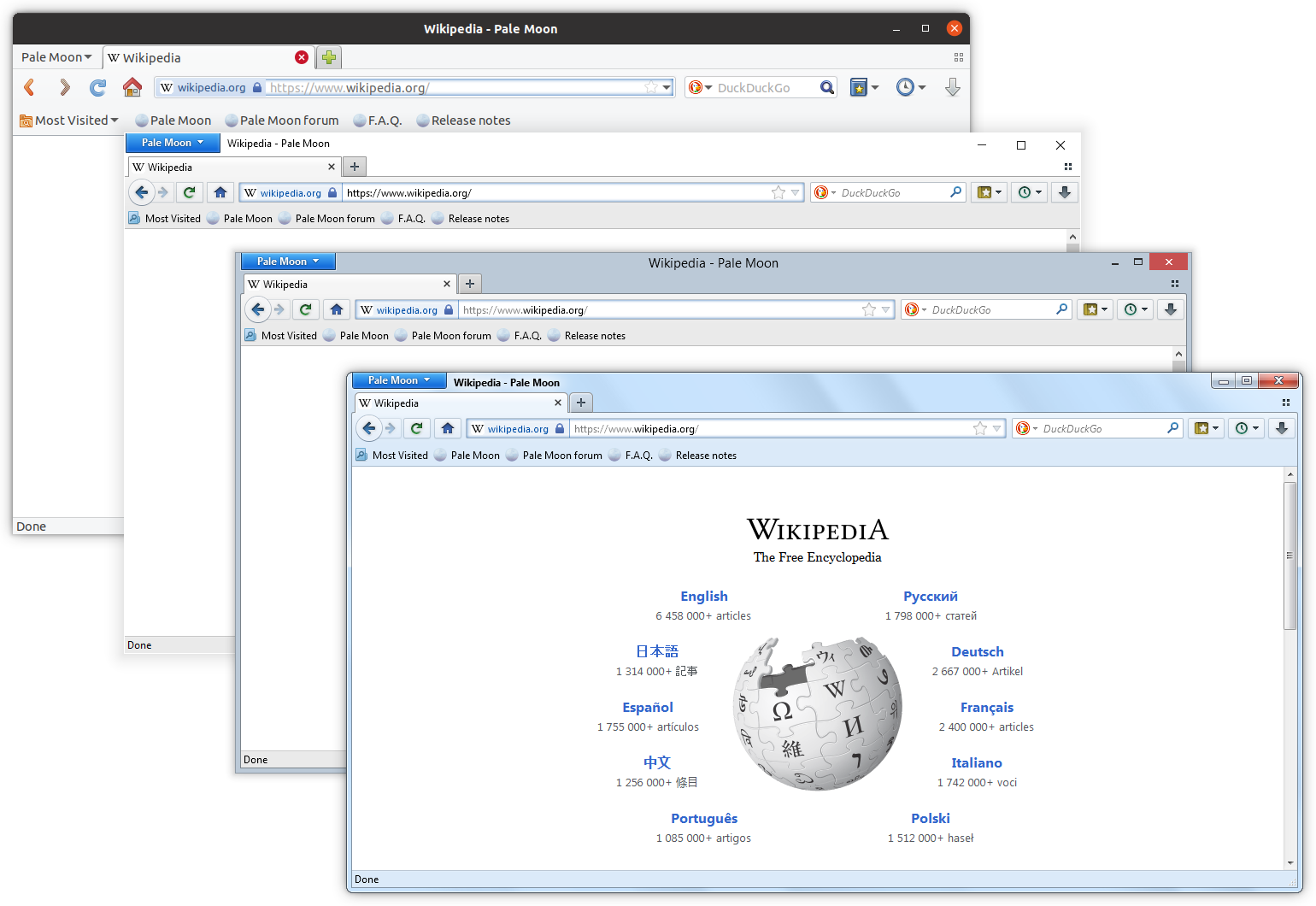Click the Most Visited folder in dark-titled window
Viewport: 1316px width, 906px height.
tap(70, 121)
